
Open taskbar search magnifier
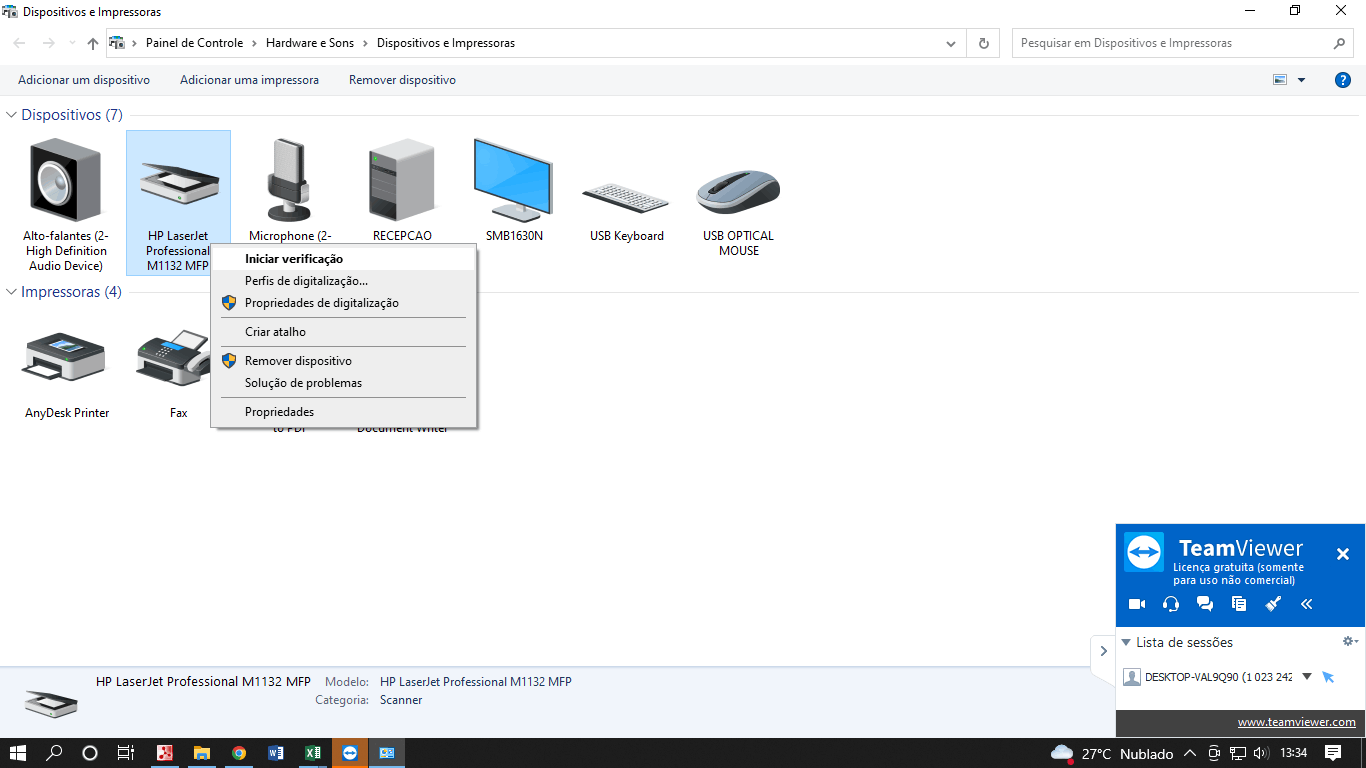point(54,753)
